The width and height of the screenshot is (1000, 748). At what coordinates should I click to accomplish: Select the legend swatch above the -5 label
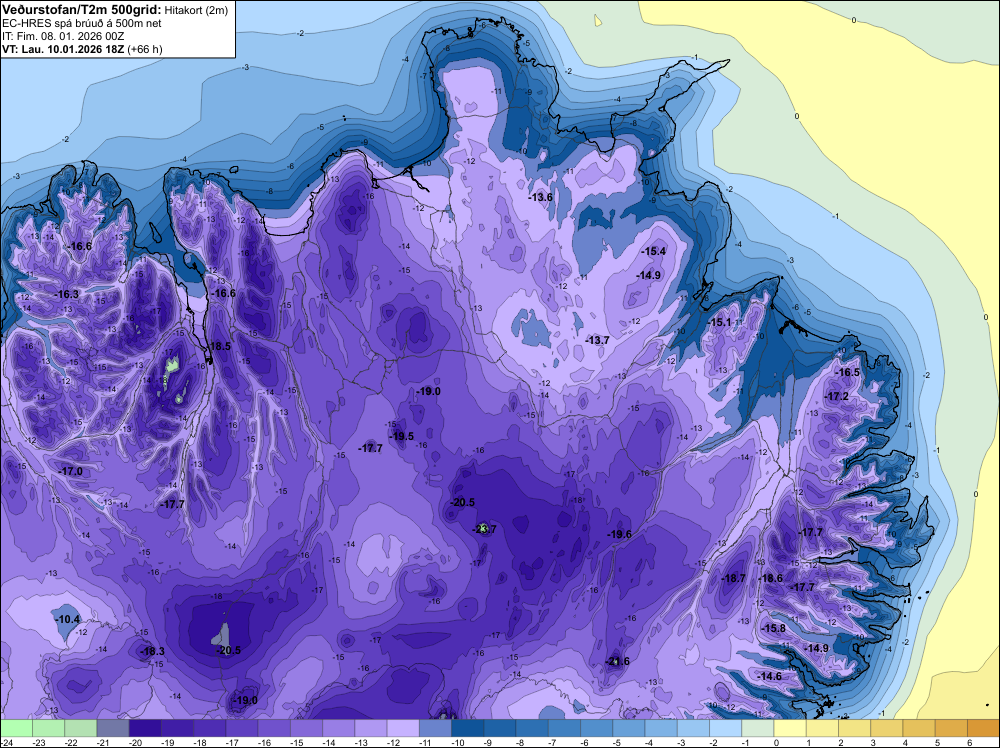tap(629, 728)
